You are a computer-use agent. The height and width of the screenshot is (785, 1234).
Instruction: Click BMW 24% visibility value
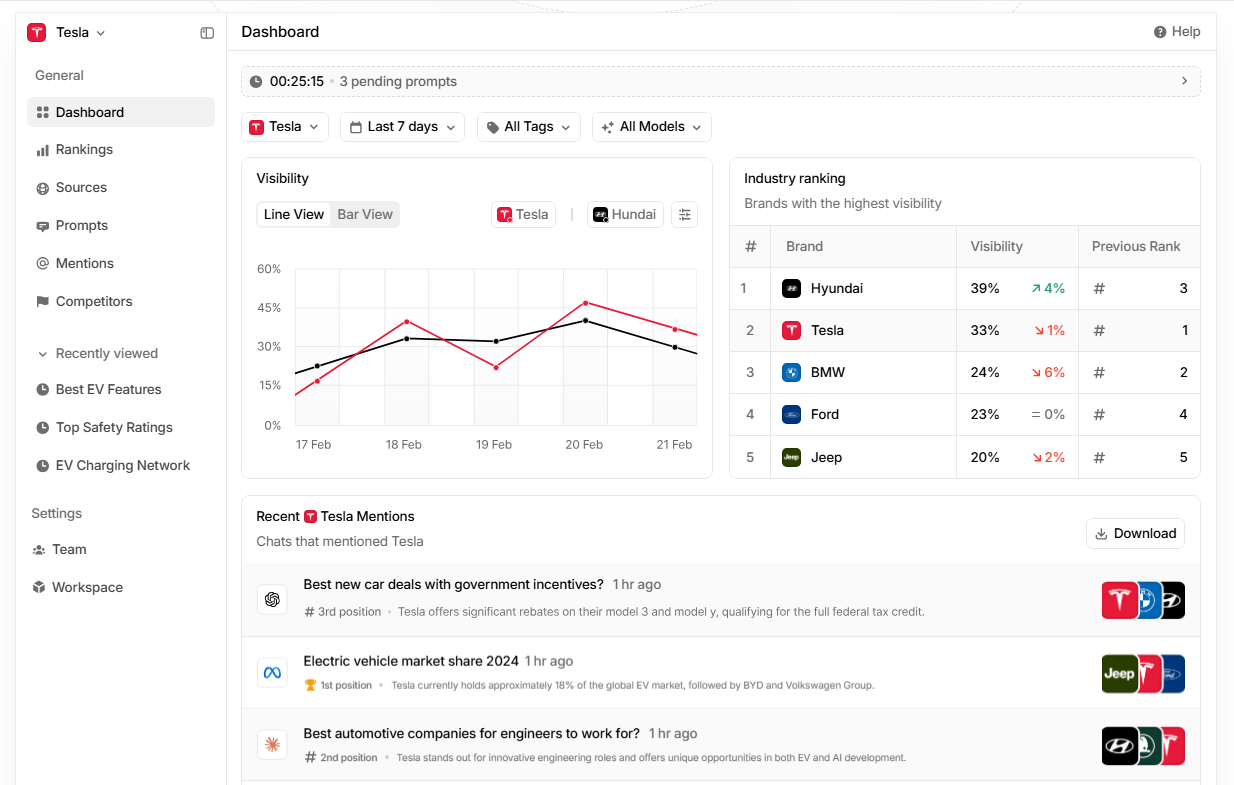(985, 373)
